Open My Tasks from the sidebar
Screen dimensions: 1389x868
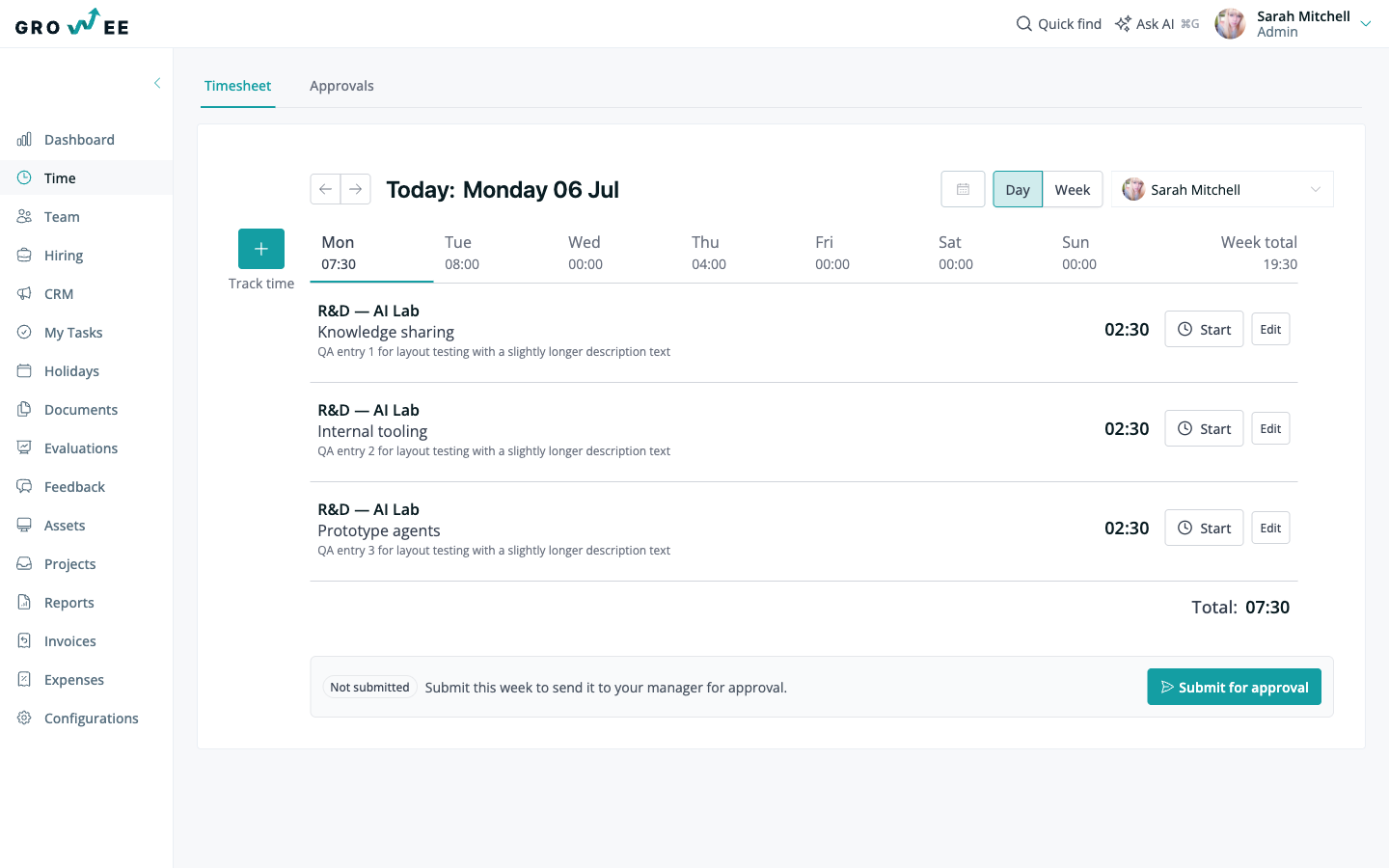pyautogui.click(x=86, y=332)
